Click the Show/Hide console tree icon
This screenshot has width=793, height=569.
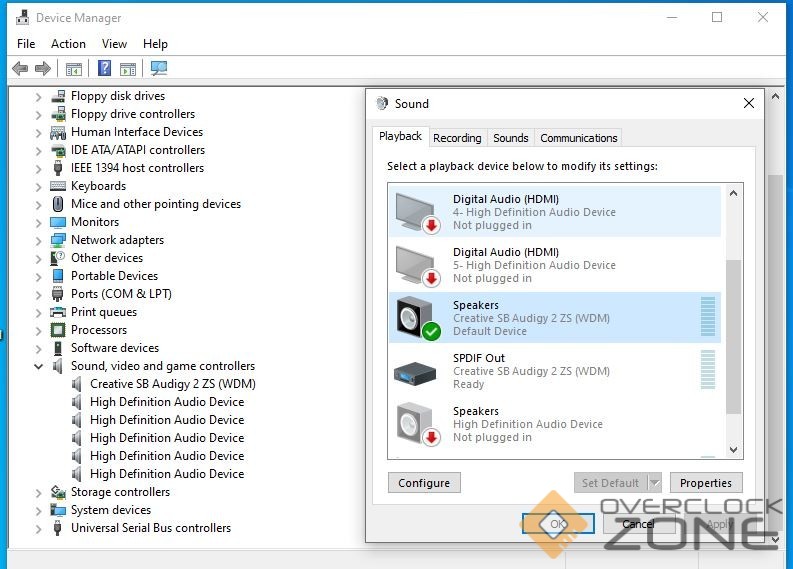(74, 68)
